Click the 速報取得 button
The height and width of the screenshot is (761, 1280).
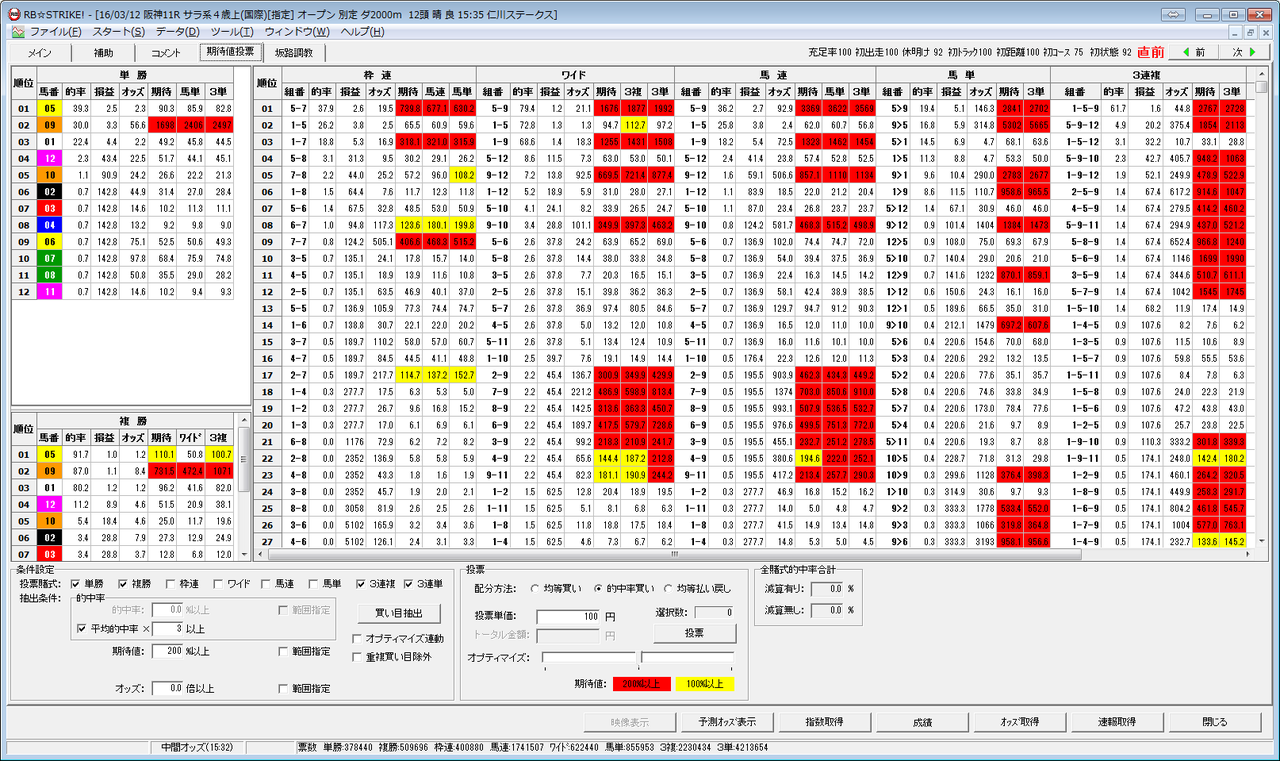1118,722
